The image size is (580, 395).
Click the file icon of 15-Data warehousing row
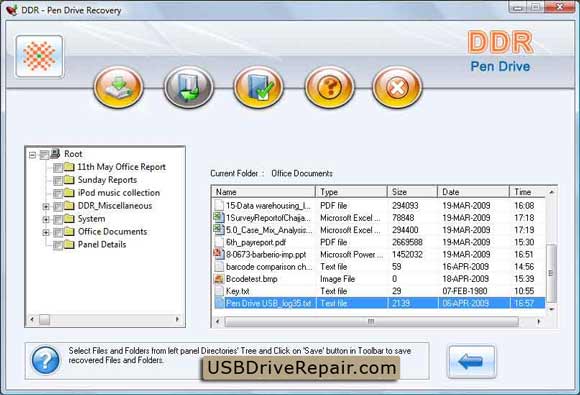[219, 205]
